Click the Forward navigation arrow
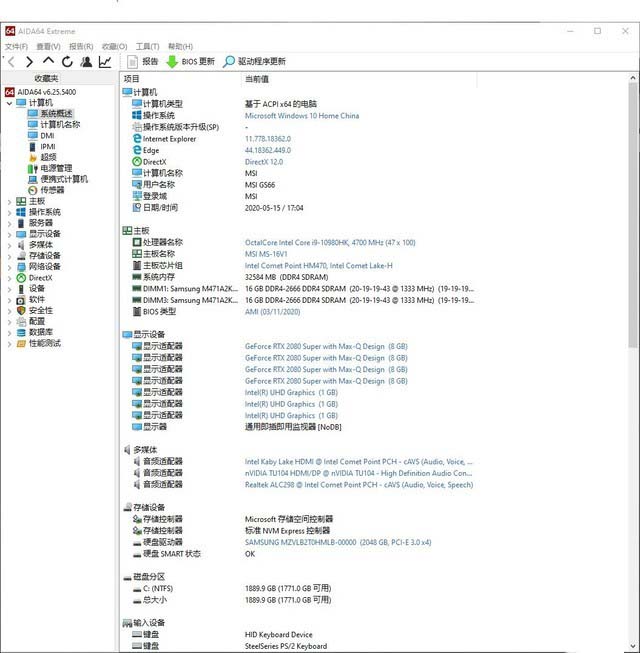Screen dimensions: 640x653 point(29,62)
